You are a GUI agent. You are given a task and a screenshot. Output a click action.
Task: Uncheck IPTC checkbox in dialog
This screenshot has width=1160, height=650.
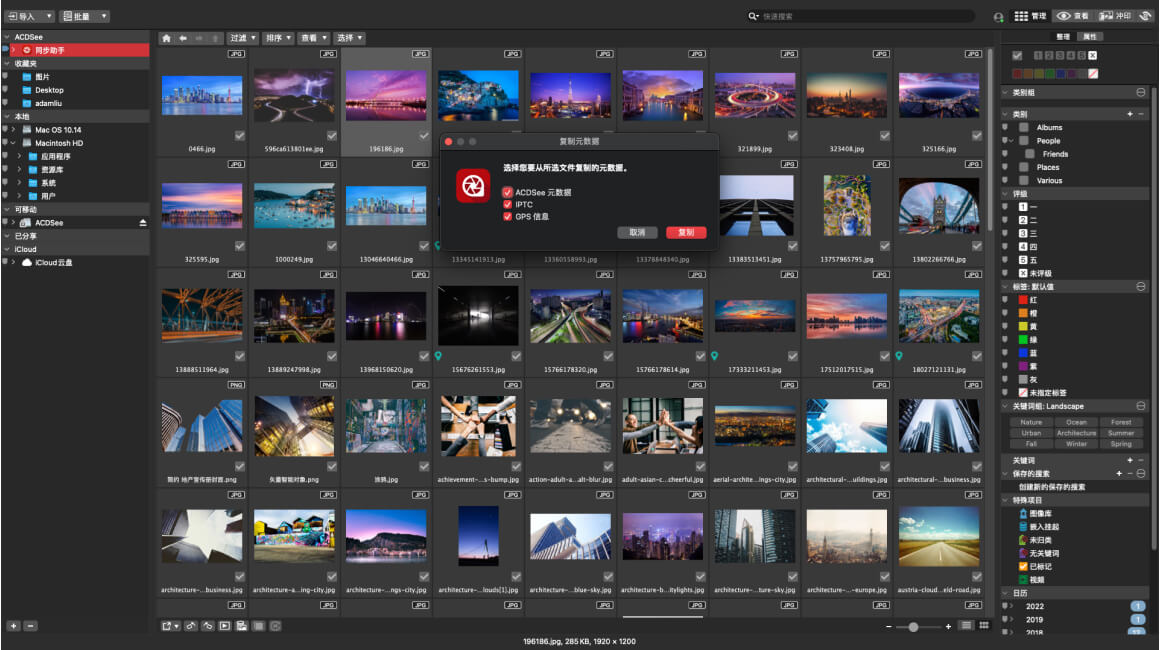(508, 204)
